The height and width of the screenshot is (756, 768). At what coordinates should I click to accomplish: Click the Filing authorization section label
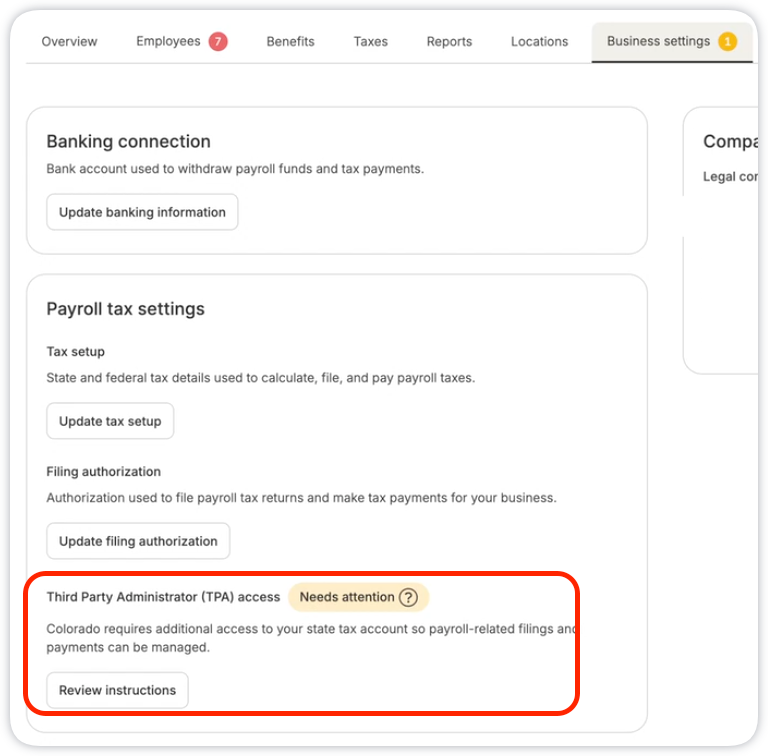[x=103, y=472]
